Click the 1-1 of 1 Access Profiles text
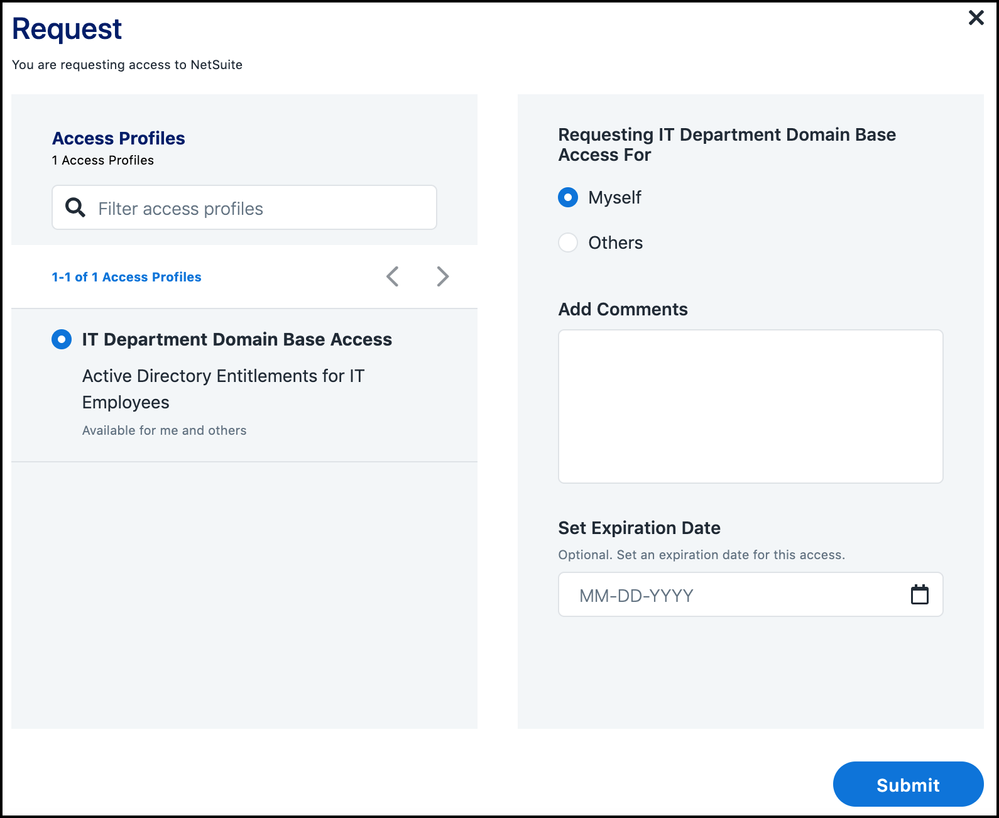This screenshot has height=818, width=999. point(126,277)
